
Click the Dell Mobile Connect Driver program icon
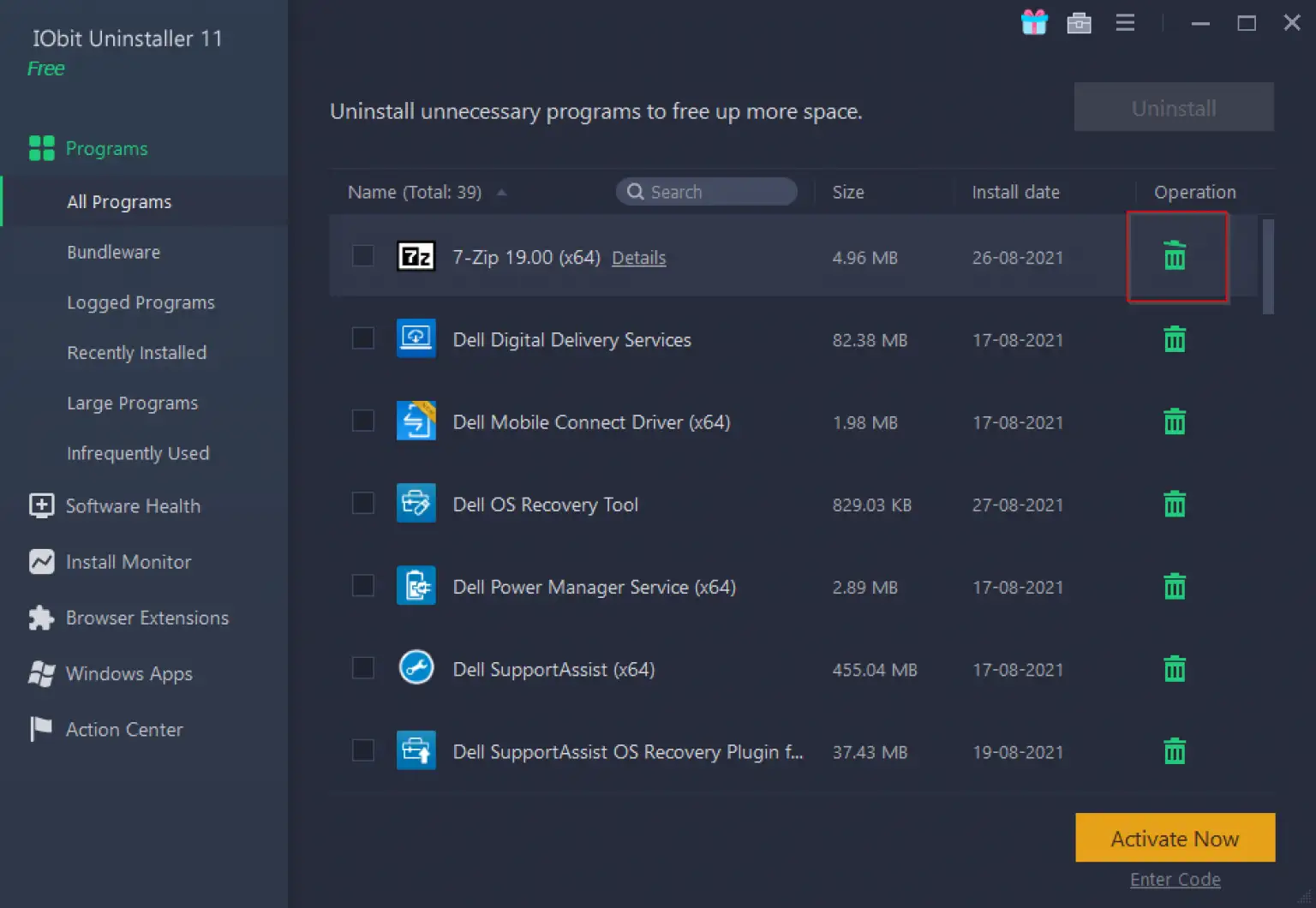[x=416, y=421]
